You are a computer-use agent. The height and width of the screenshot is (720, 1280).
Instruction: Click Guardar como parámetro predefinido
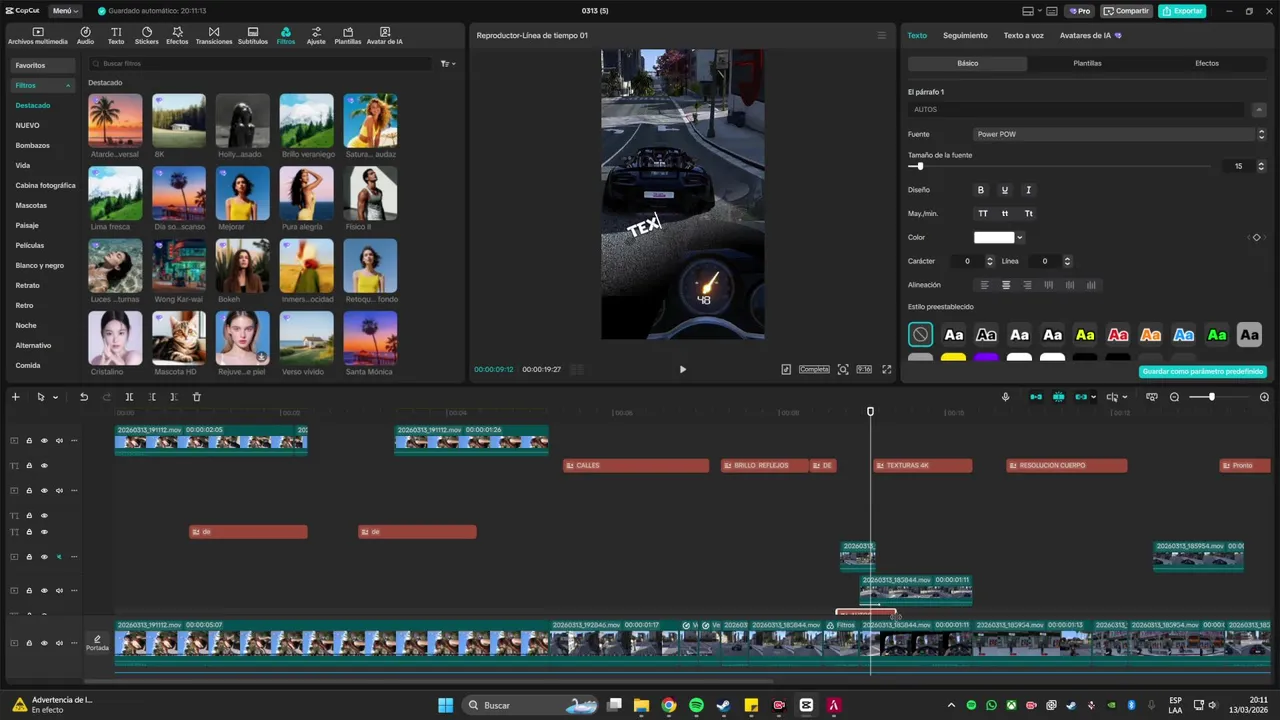[1203, 372]
